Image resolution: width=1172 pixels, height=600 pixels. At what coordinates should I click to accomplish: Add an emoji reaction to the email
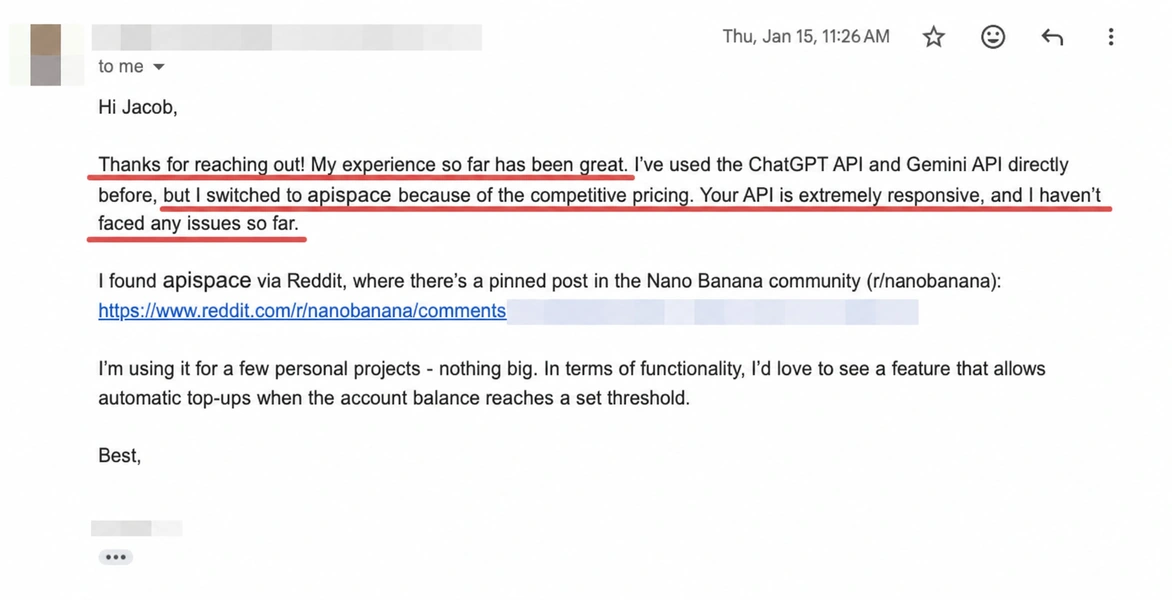993,37
